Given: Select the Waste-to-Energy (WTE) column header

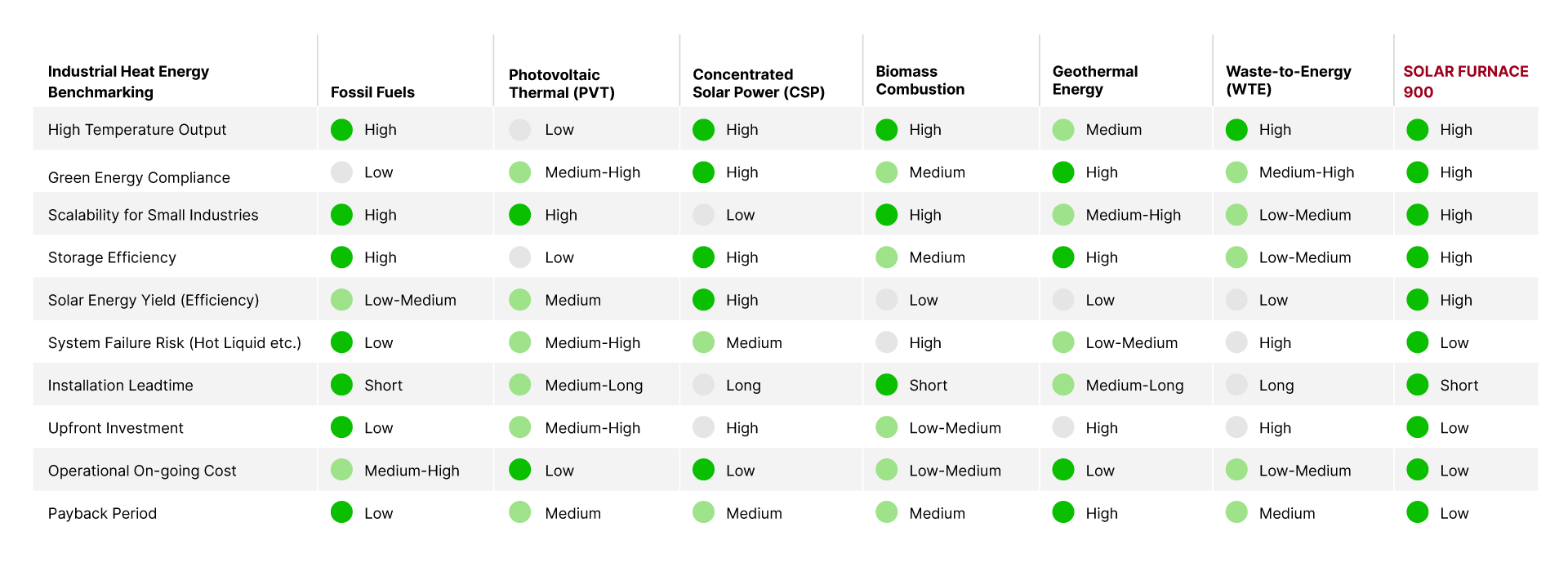Looking at the screenshot, I should (x=1288, y=80).
